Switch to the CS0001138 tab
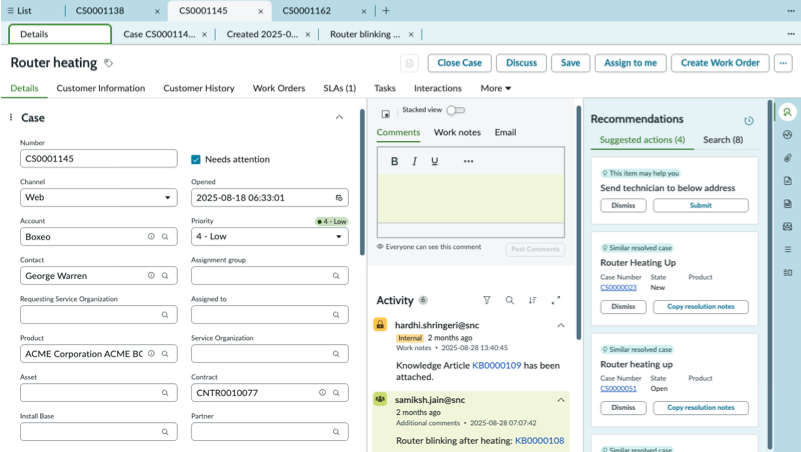 100,11
